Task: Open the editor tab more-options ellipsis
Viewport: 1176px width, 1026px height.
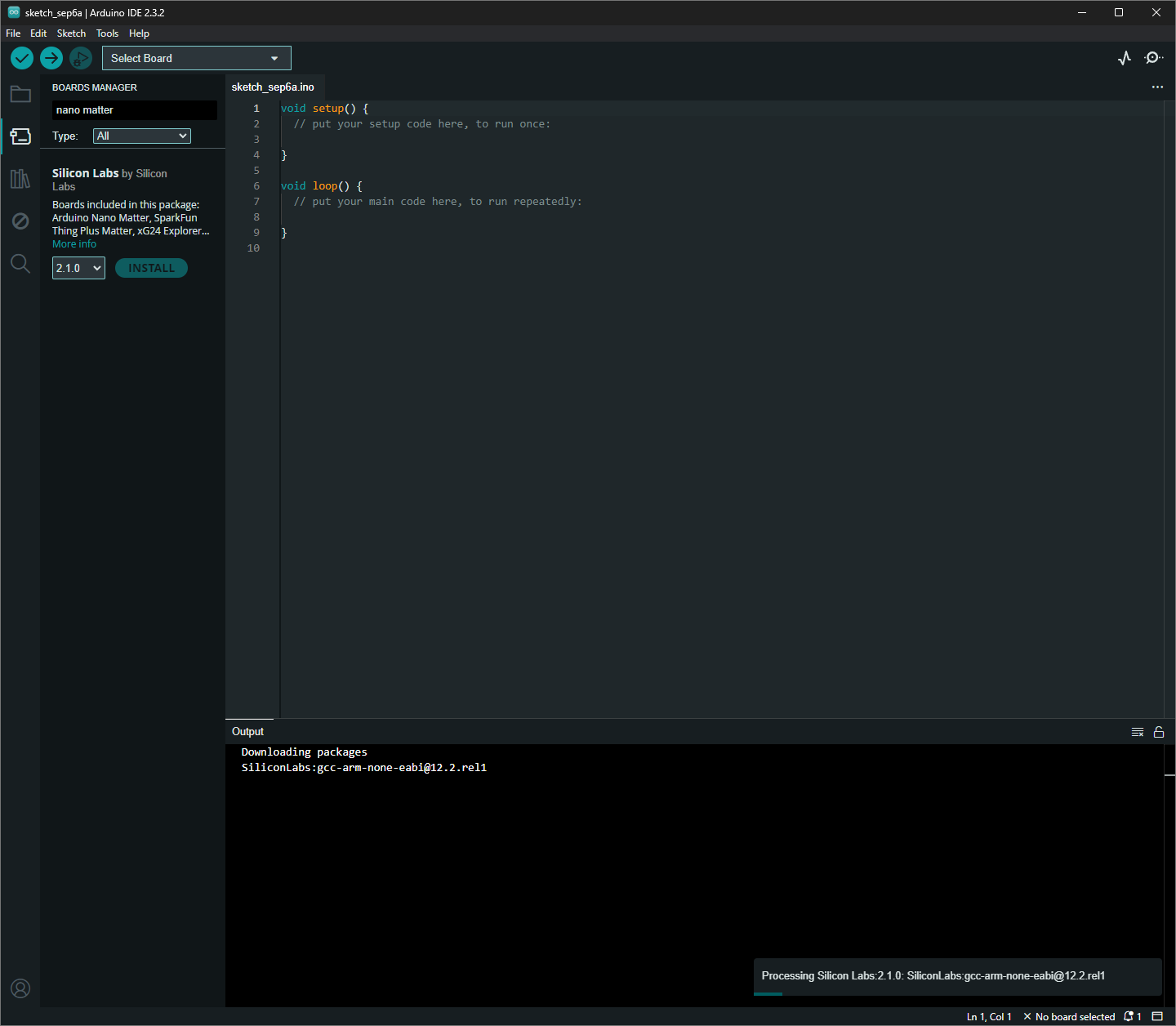Action: (x=1157, y=87)
